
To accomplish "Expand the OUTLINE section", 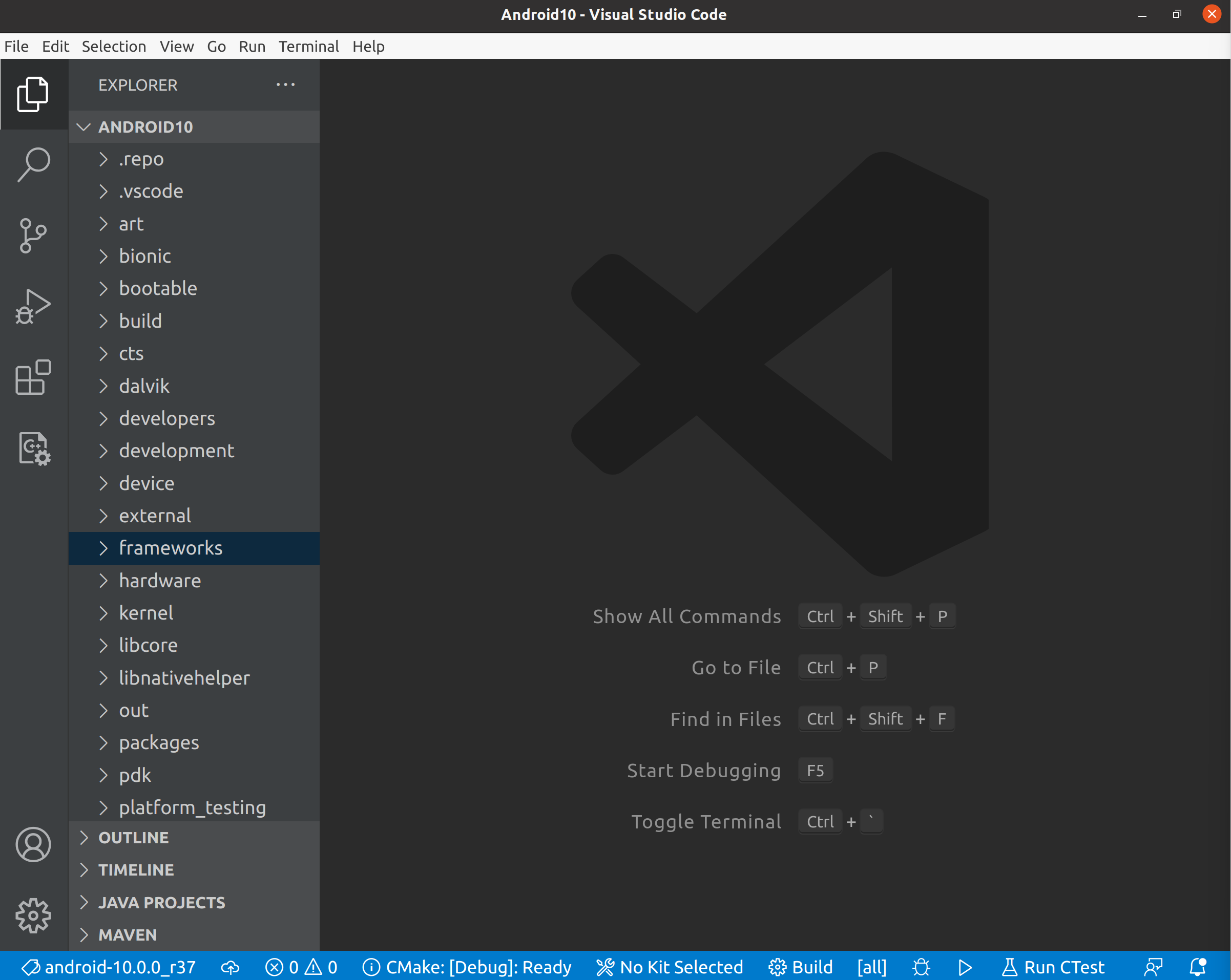I will pos(133,837).
